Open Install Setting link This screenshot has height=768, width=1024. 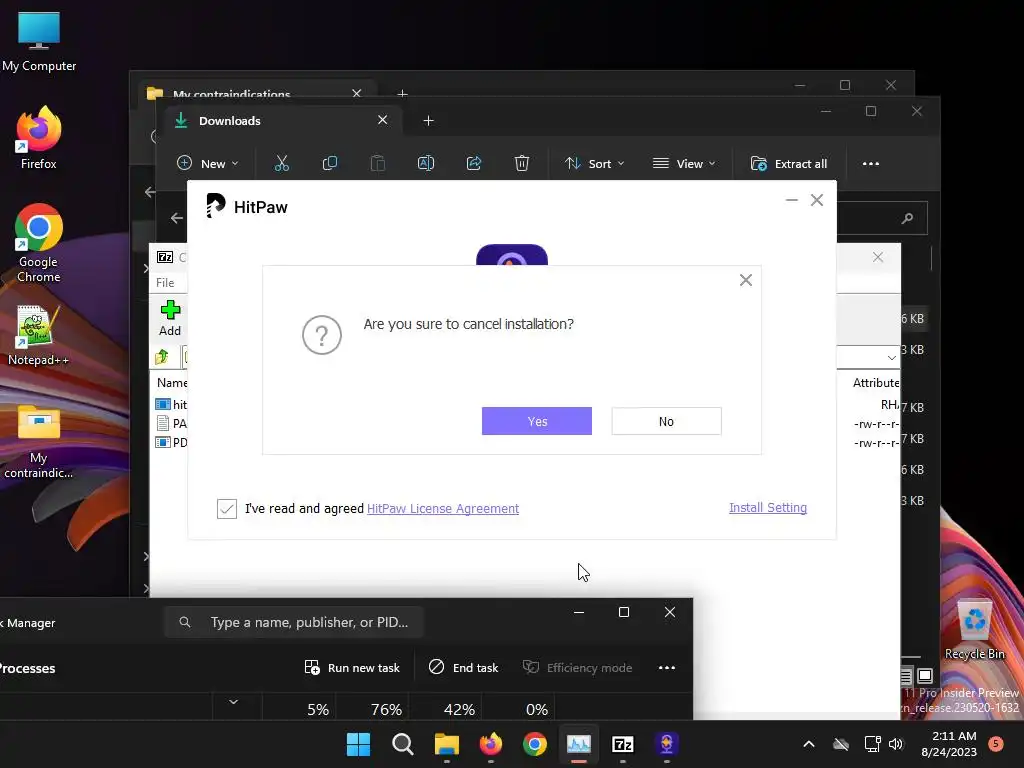[x=768, y=507]
